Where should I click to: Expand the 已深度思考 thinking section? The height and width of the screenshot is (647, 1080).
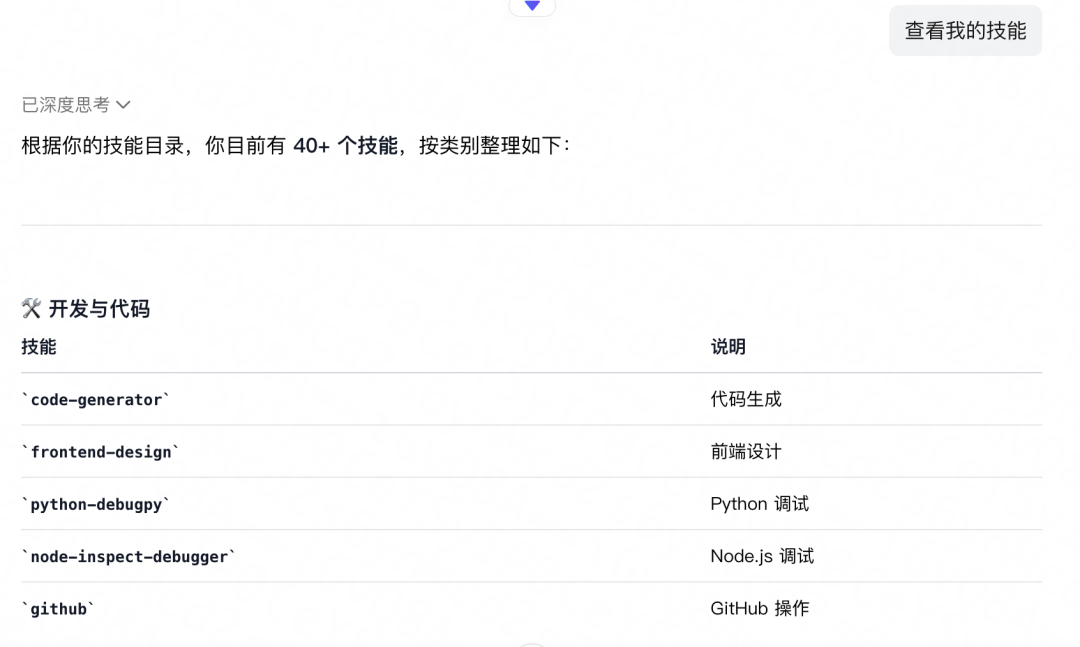tap(76, 105)
